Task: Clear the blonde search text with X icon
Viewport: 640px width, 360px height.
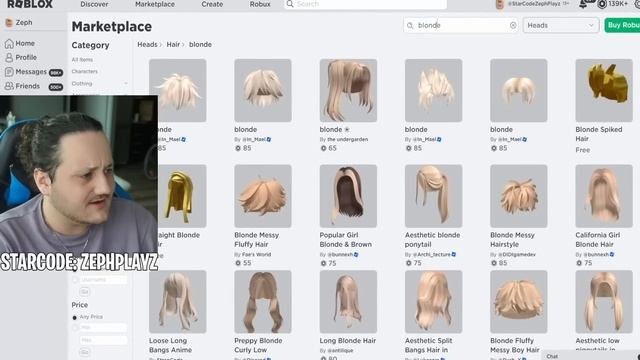Action: (513, 25)
